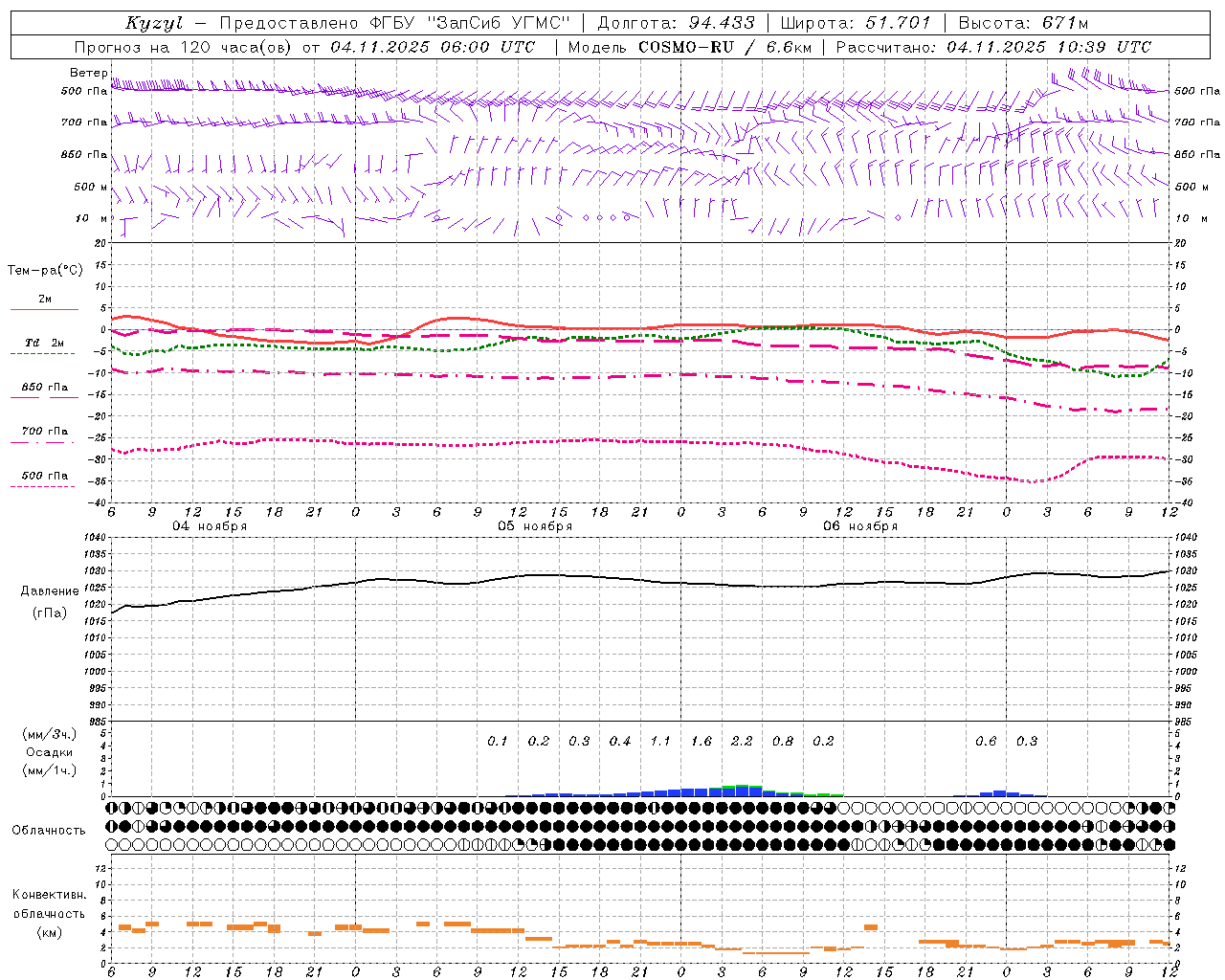1225x980 pixels.
Task: Click the Широта: 51.701 value
Action: click(856, 23)
